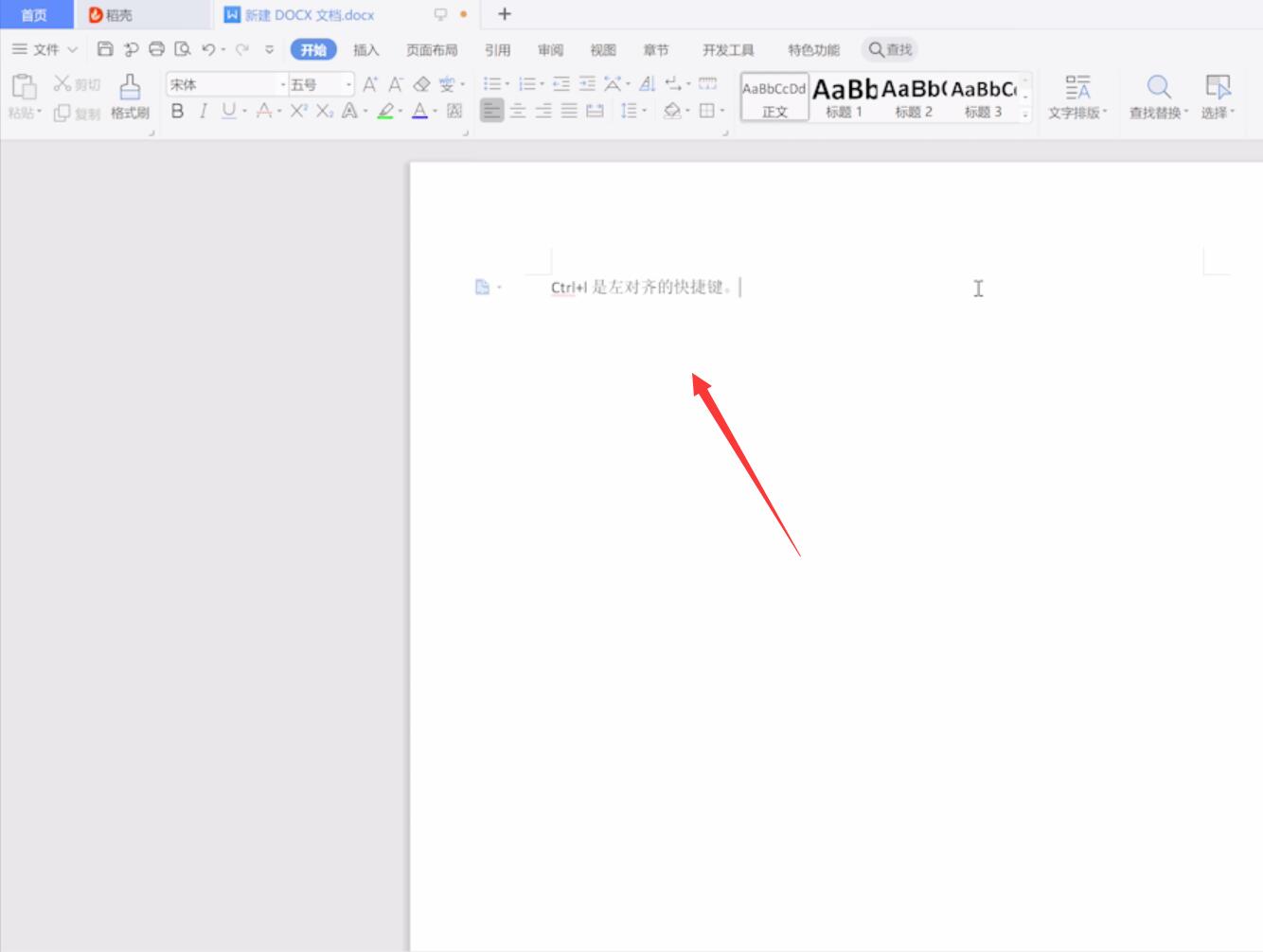Click the Search (查找) button
The width and height of the screenshot is (1263, 952).
(x=890, y=50)
